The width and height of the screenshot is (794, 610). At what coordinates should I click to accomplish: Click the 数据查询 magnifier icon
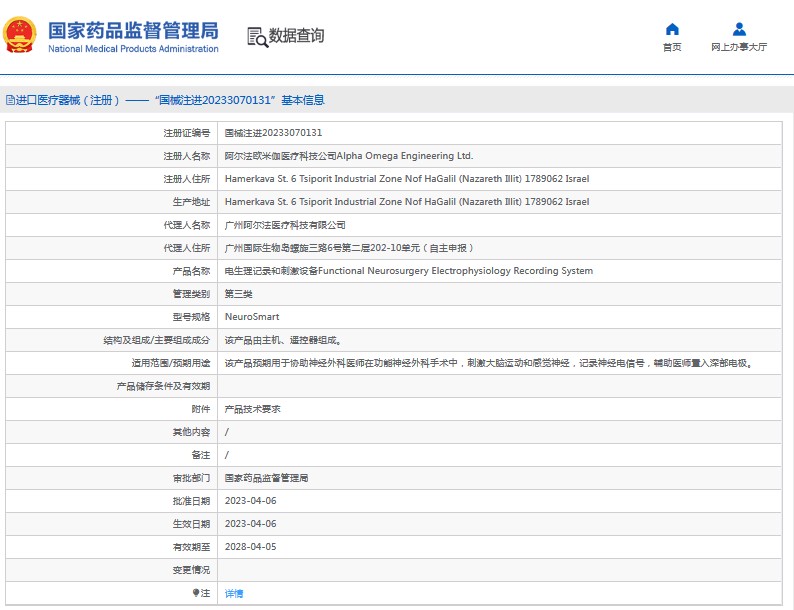257,37
